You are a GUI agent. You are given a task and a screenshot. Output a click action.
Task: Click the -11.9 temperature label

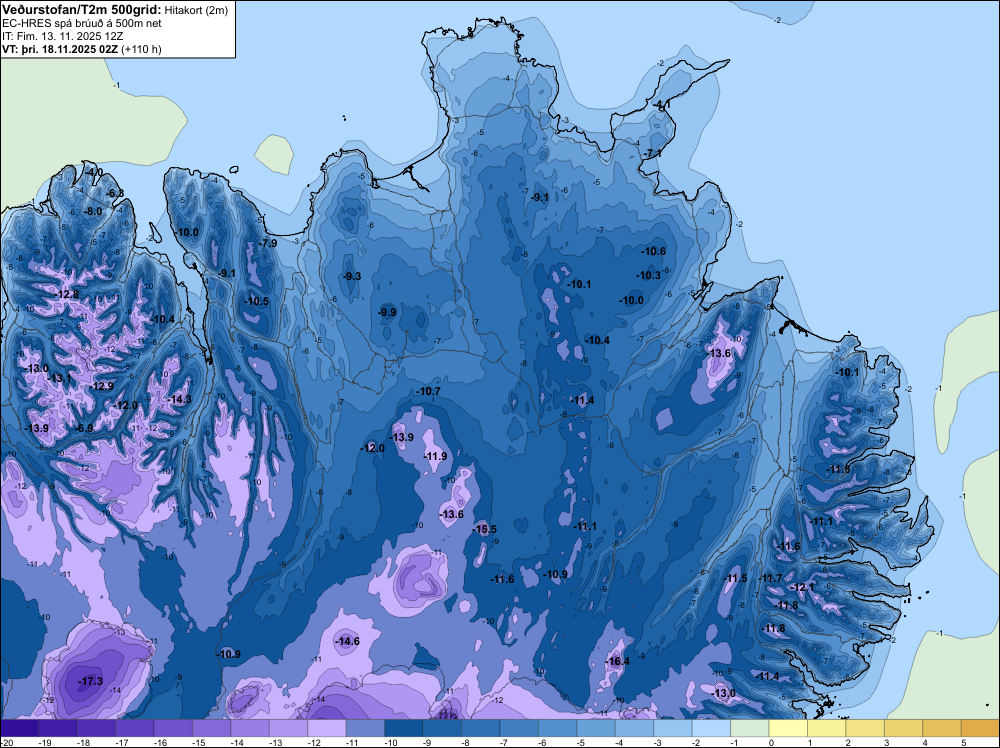(x=436, y=456)
